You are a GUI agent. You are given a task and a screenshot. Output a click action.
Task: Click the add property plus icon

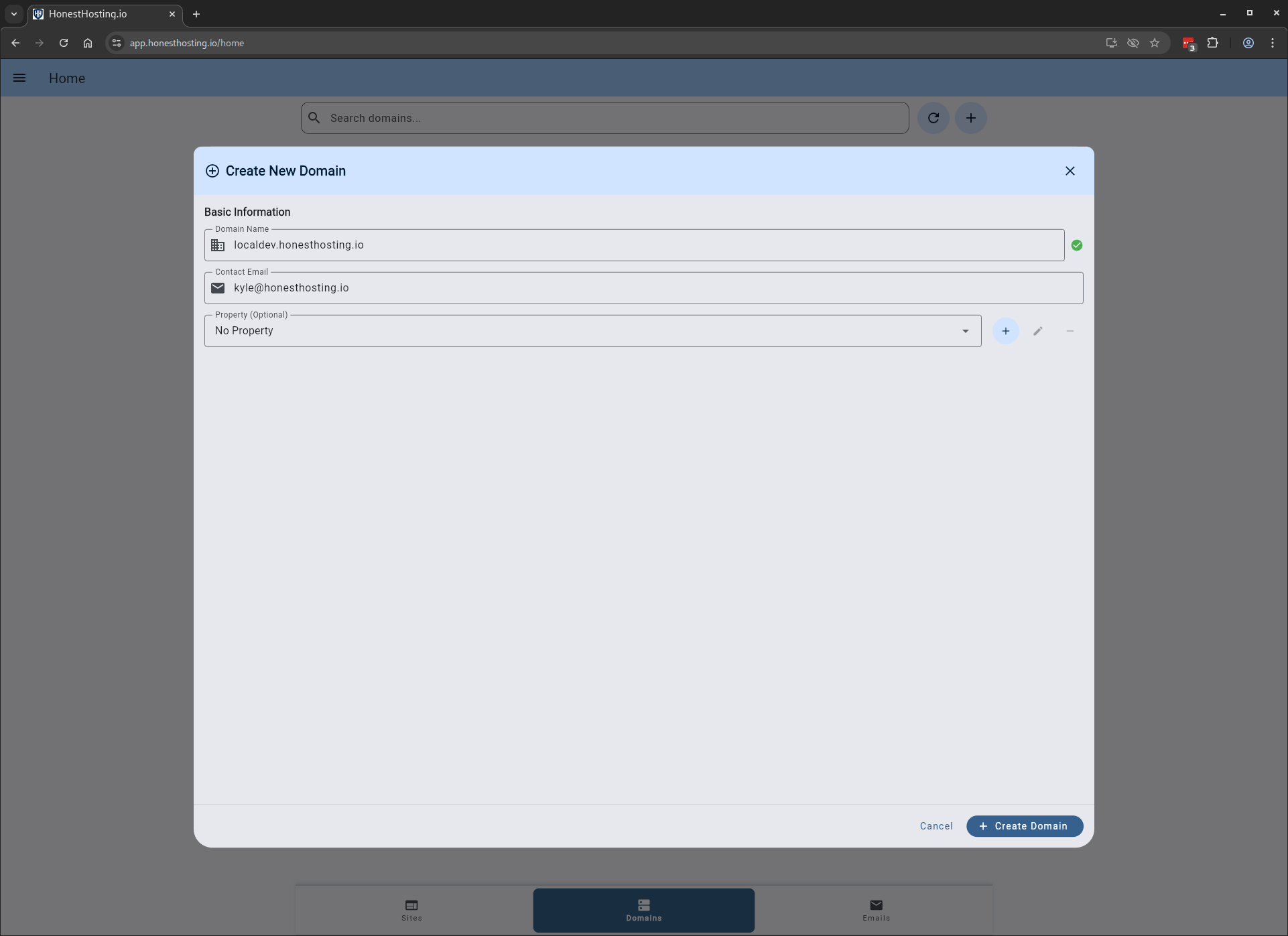(x=1005, y=331)
